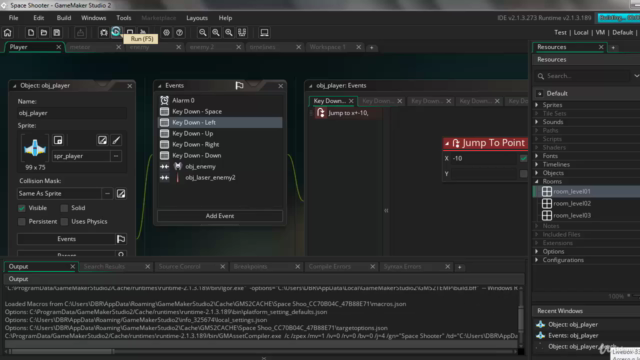Image resolution: width=640 pixels, height=360 pixels.
Task: Edit sprite with the pencil-square icon
Action: [x=102, y=140]
